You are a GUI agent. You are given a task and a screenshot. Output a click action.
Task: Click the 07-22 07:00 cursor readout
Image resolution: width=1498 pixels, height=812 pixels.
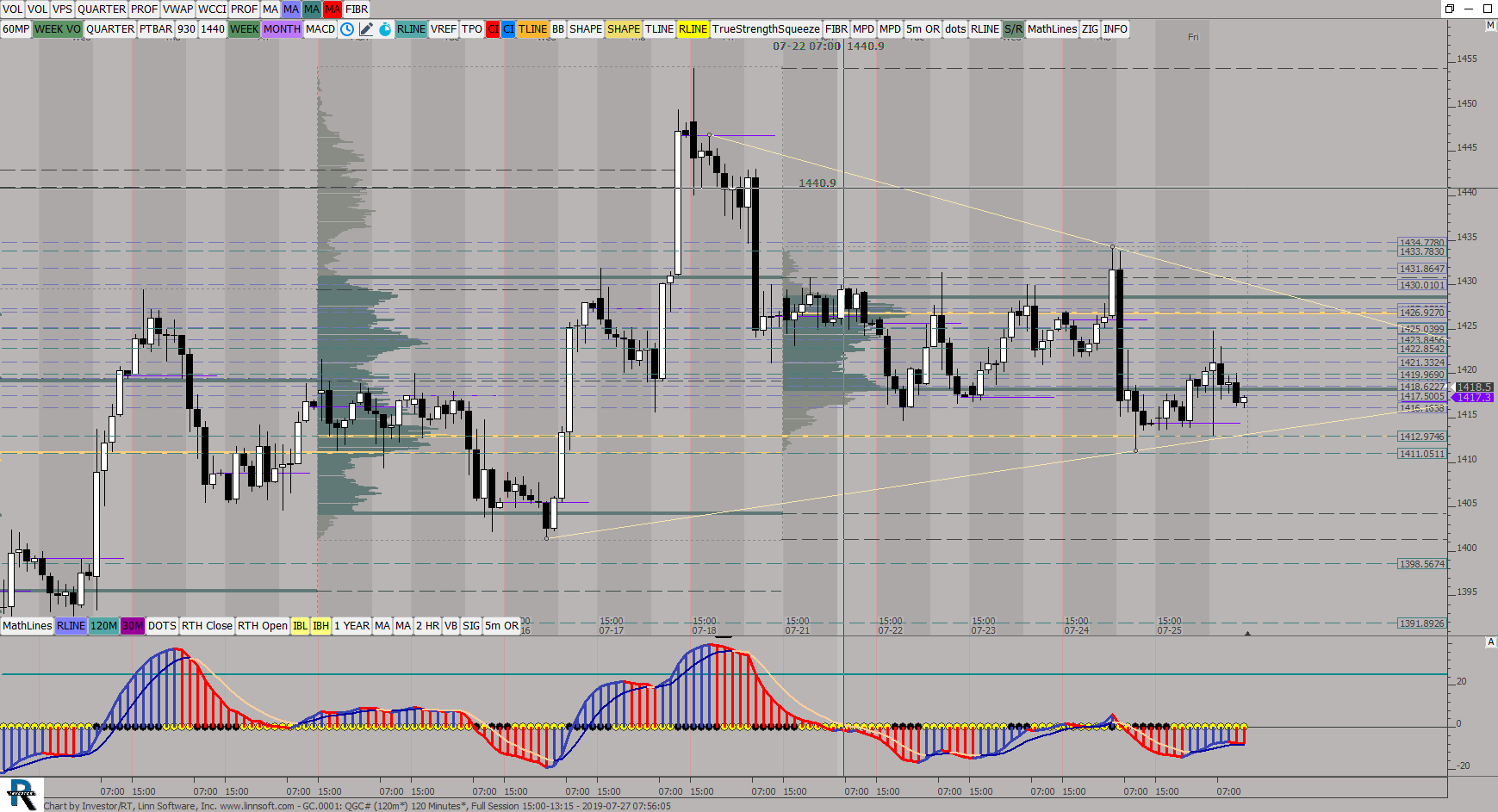pyautogui.click(x=806, y=46)
